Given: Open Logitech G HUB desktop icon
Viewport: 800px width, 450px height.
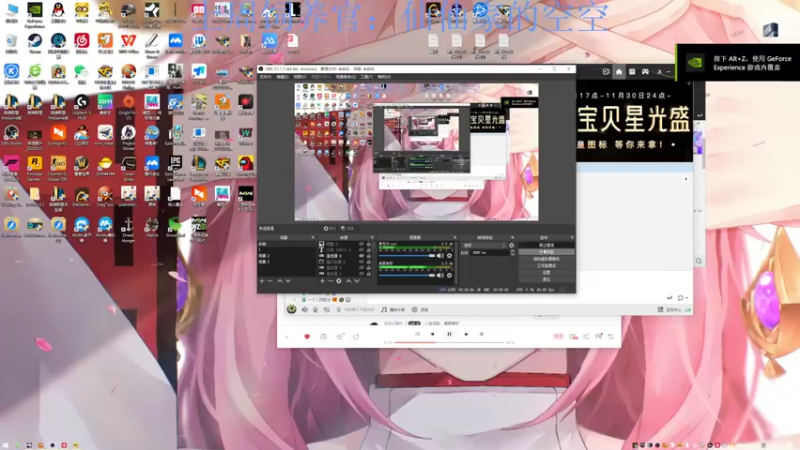Looking at the screenshot, I should tap(82, 107).
